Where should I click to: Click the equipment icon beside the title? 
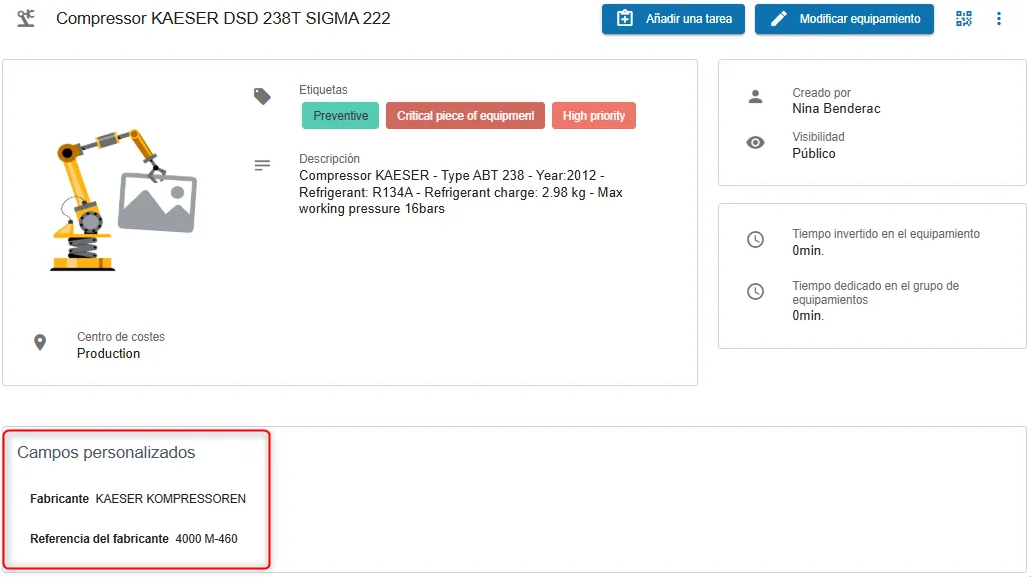tap(26, 18)
